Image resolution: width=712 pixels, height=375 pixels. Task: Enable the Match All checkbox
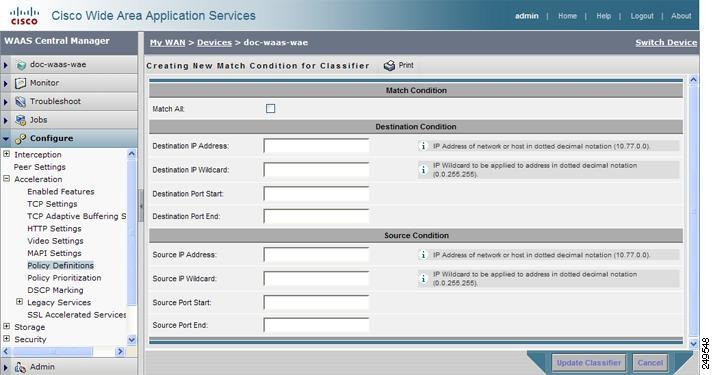[x=271, y=109]
